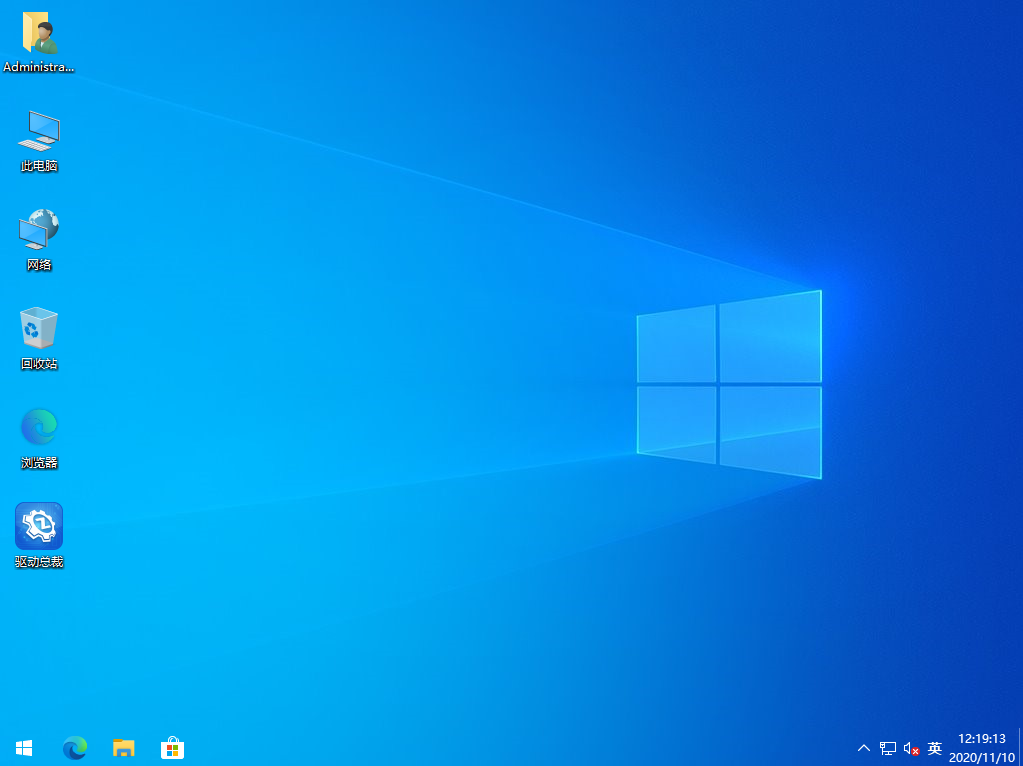
Task: Expand hidden system tray icons
Action: [864, 748]
